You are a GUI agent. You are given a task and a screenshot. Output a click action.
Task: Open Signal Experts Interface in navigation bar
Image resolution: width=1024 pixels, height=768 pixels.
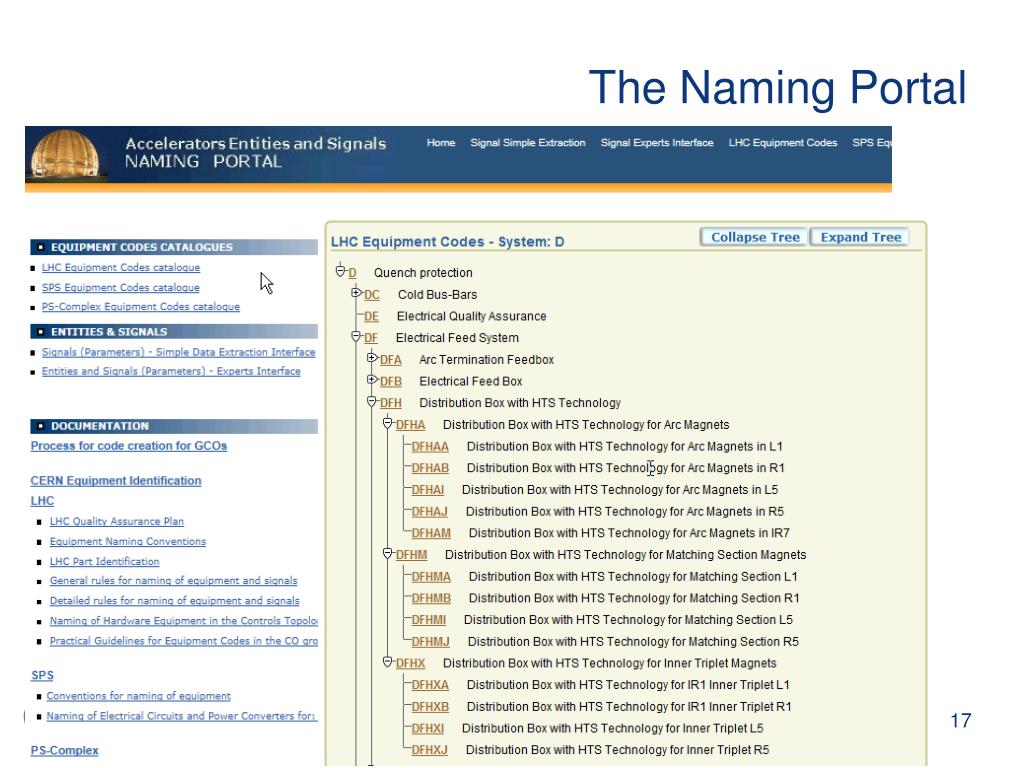pos(657,142)
